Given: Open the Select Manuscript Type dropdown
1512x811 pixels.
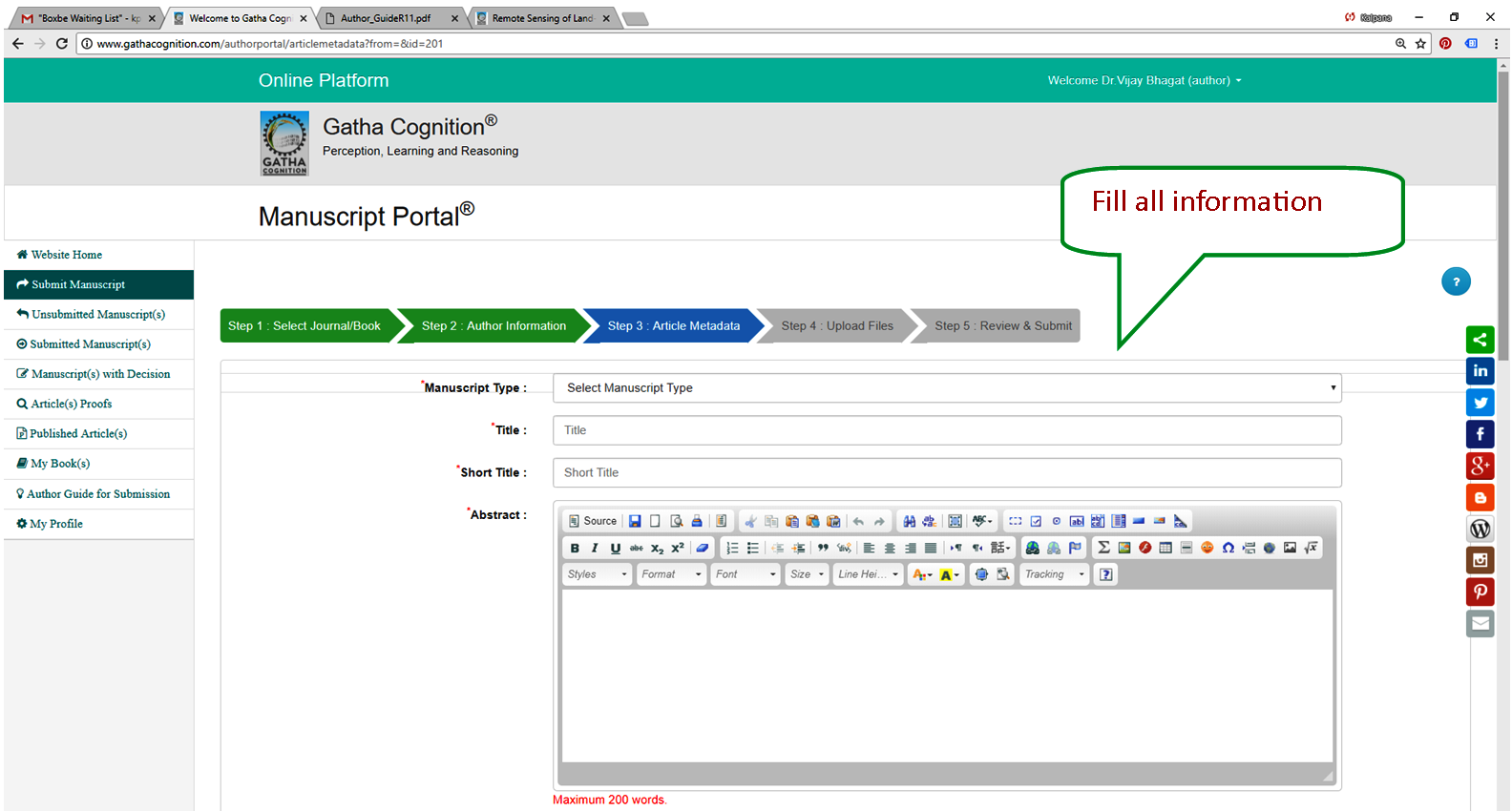Looking at the screenshot, I should (947, 388).
